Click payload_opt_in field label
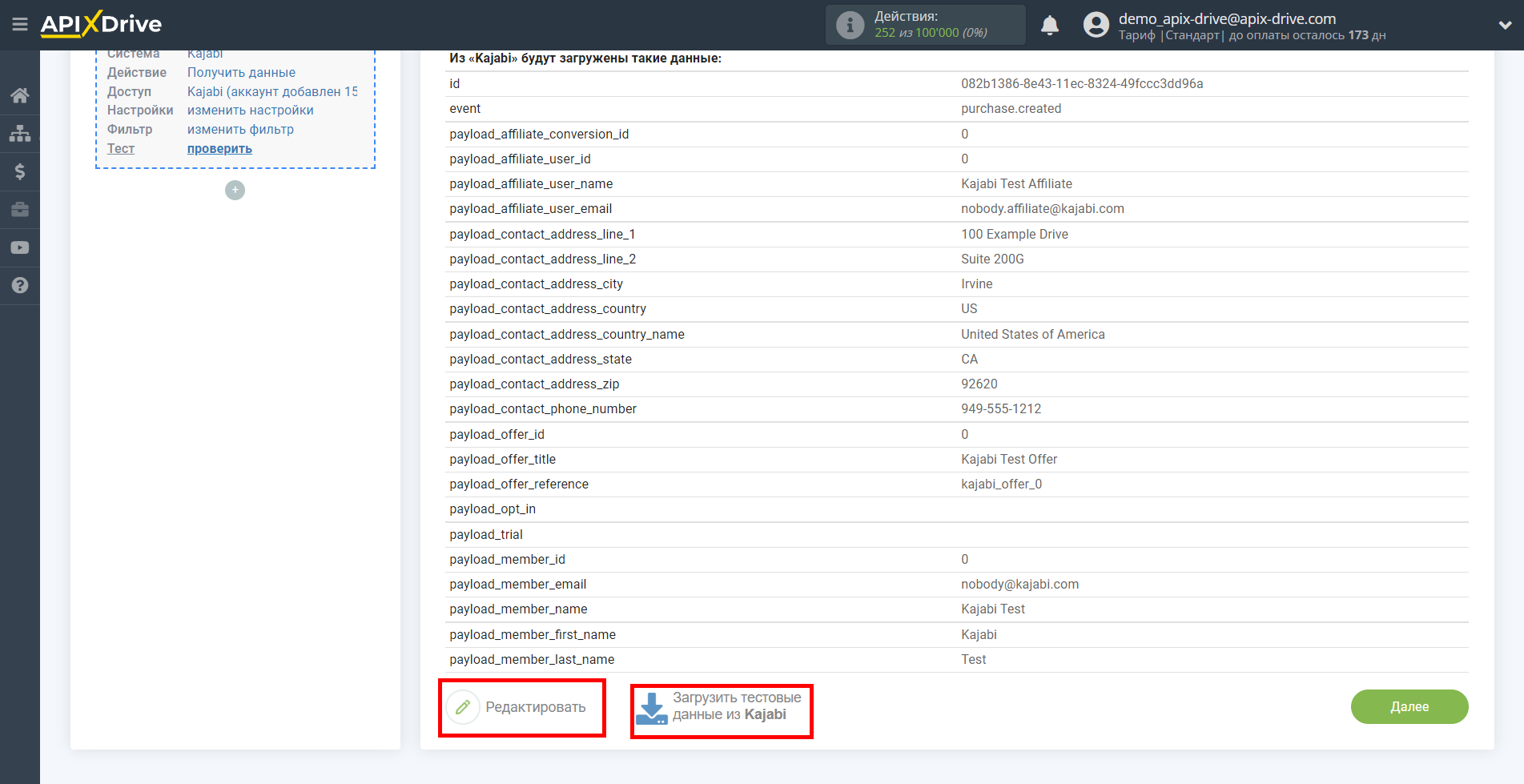 pos(493,509)
